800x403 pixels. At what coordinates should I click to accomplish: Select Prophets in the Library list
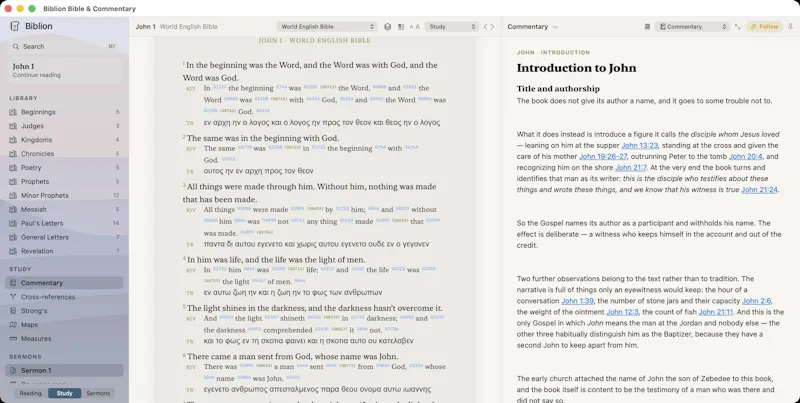tap(64, 181)
